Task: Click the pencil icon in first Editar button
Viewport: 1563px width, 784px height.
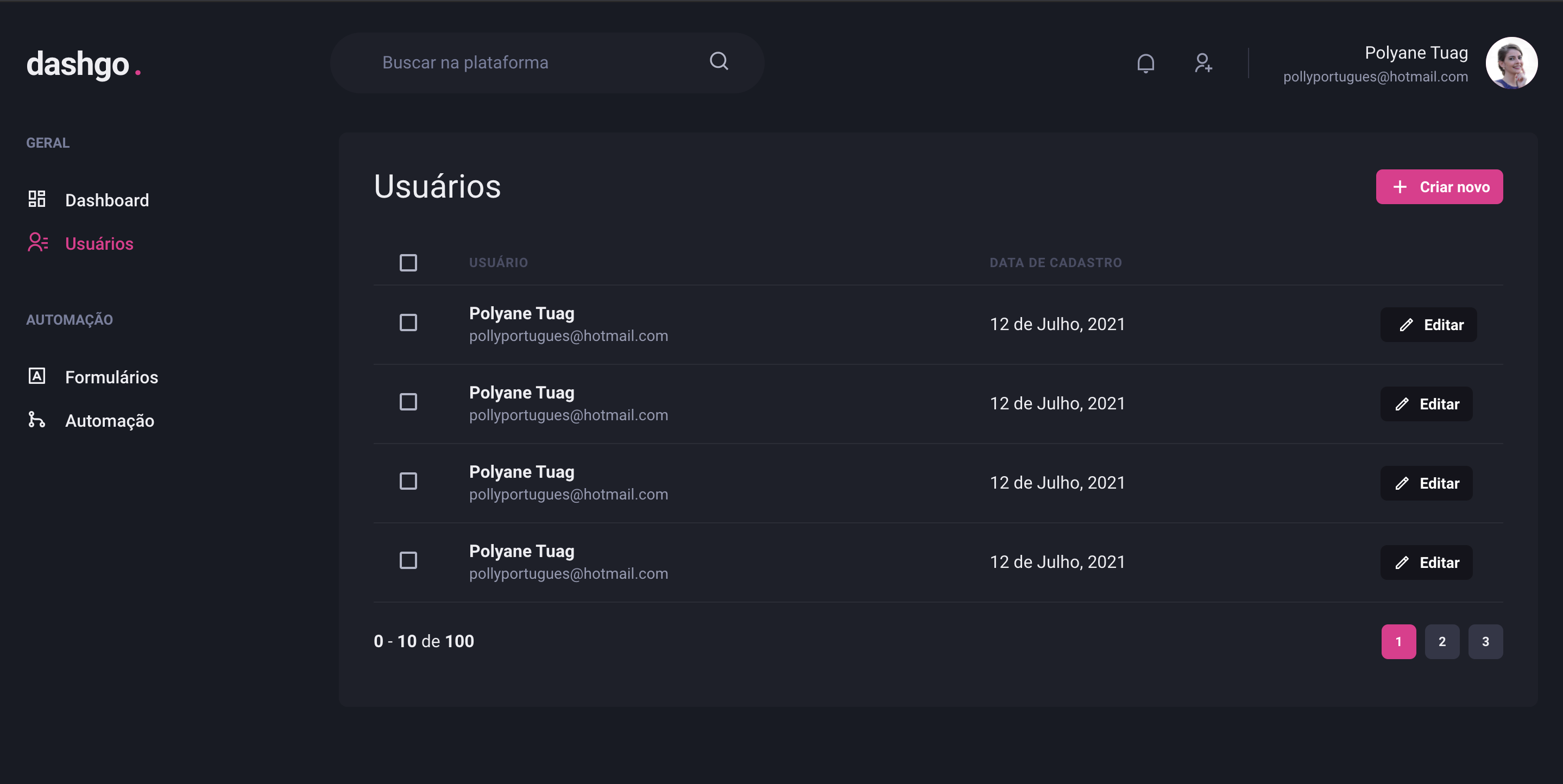Action: pos(1406,325)
